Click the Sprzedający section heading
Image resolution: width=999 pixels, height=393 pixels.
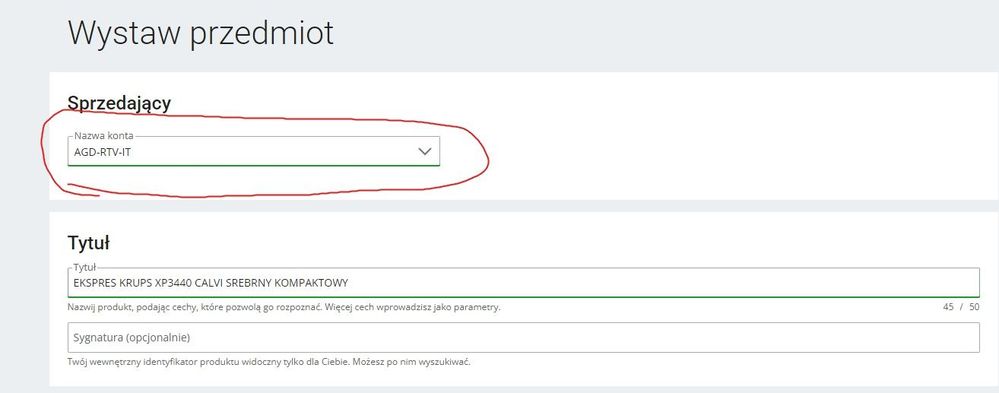pyautogui.click(x=119, y=103)
